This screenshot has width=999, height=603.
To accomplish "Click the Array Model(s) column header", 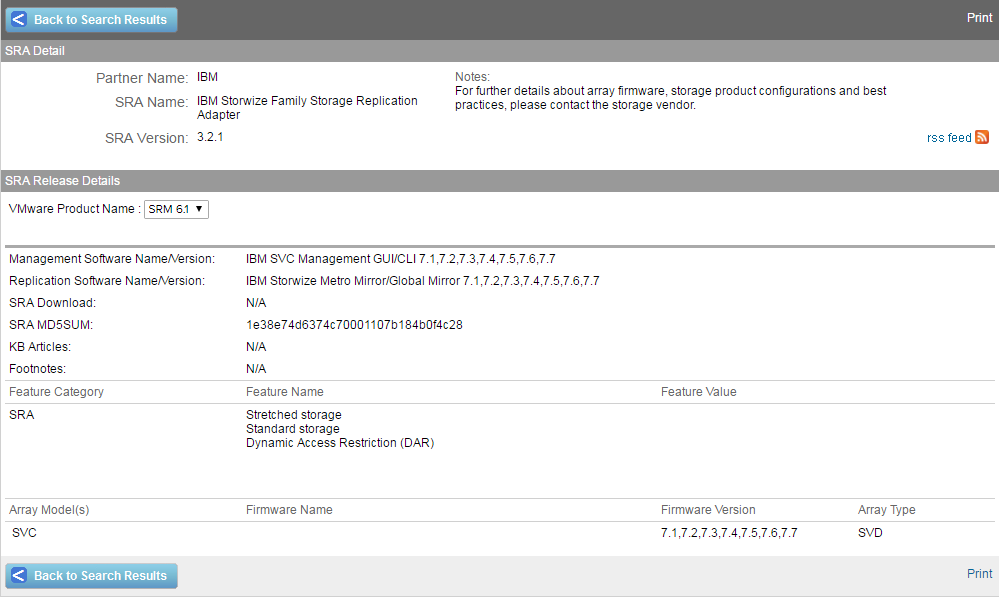I will click(49, 510).
